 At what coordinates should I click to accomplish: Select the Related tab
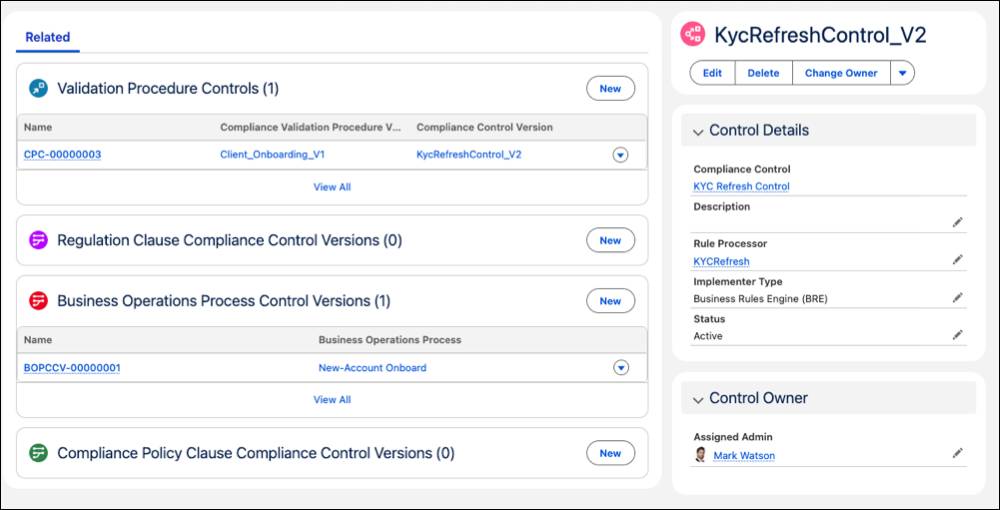click(47, 37)
